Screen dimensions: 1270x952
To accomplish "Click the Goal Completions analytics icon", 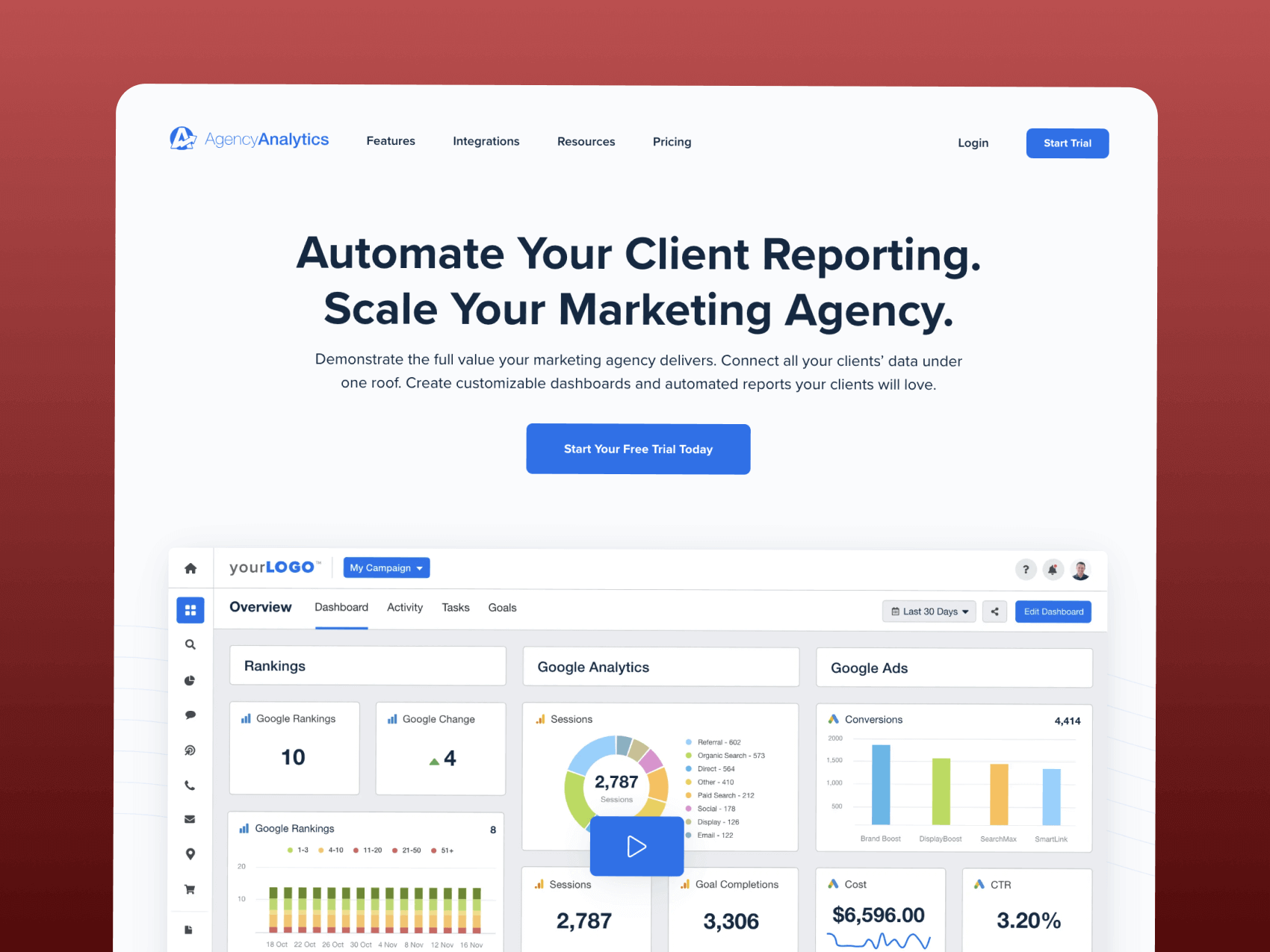I will pyautogui.click(x=685, y=884).
